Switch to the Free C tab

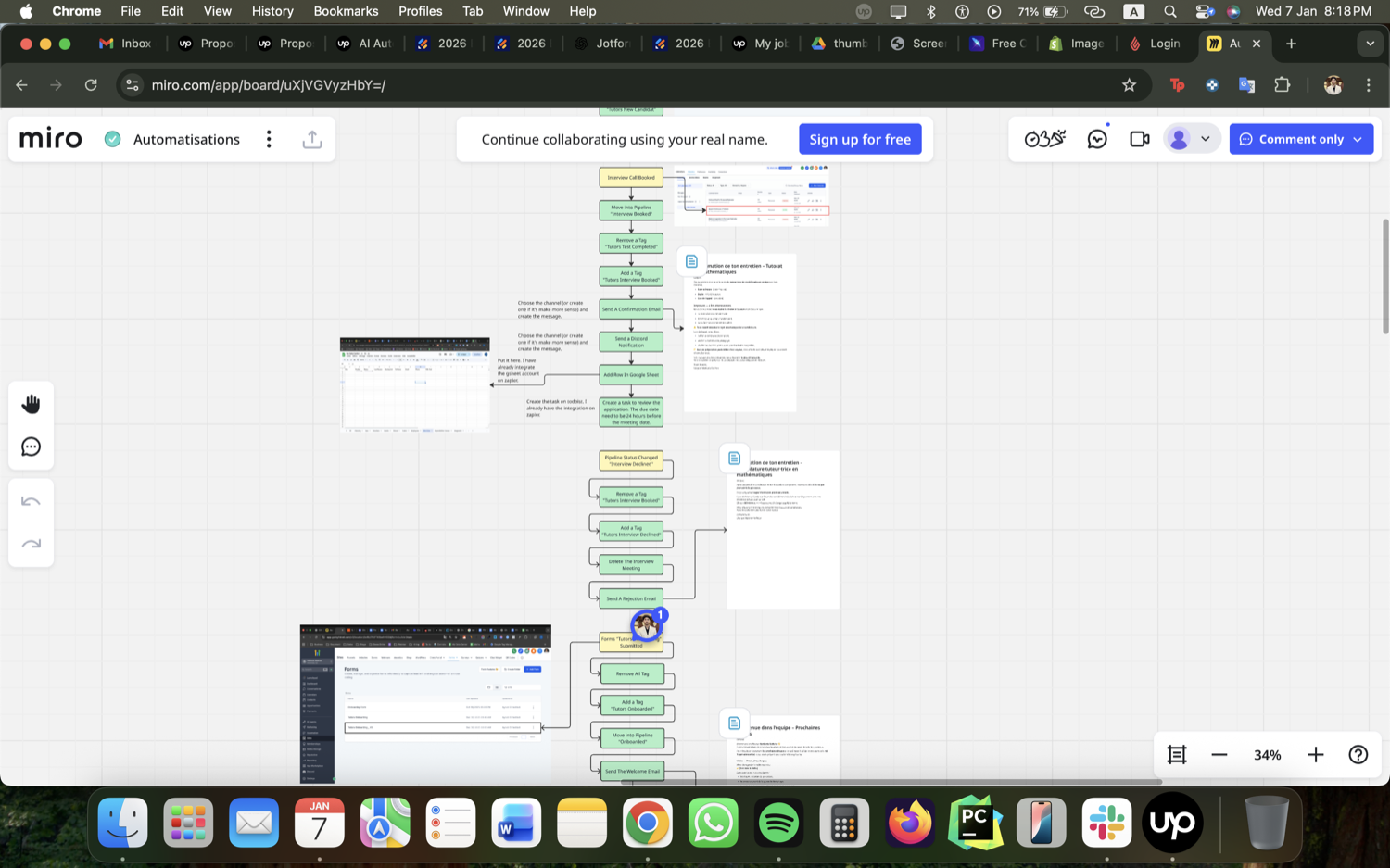coord(997,44)
